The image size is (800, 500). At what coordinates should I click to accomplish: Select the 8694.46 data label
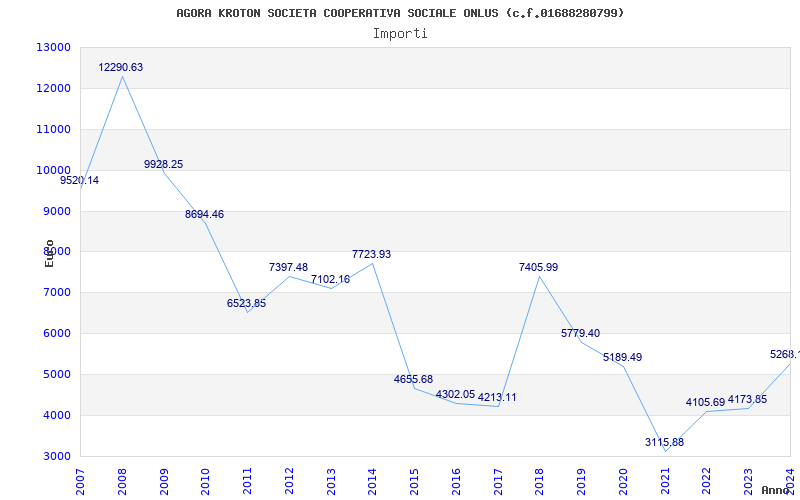point(205,214)
